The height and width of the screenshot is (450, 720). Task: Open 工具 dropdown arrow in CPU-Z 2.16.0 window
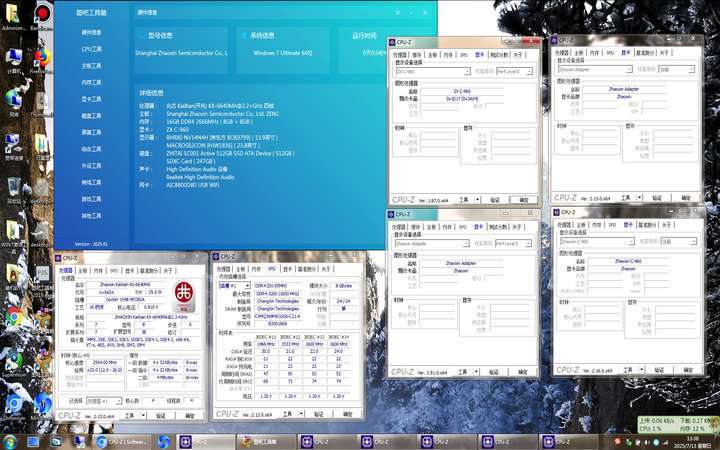coord(641,370)
